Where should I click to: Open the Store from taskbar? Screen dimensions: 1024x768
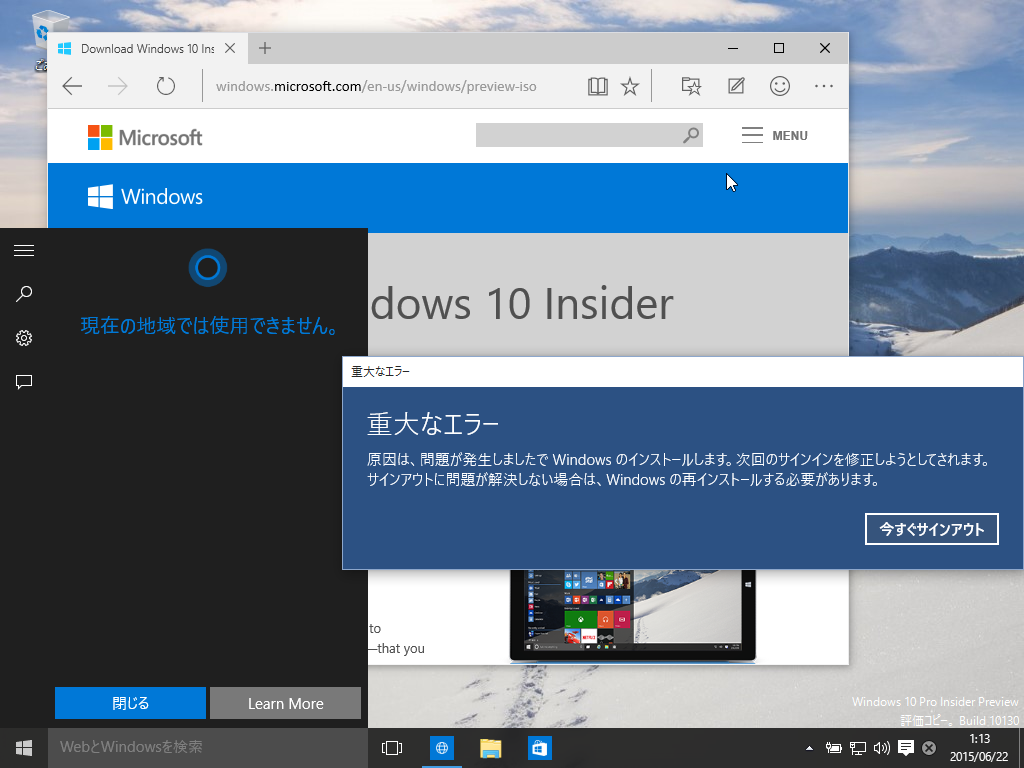click(x=539, y=748)
